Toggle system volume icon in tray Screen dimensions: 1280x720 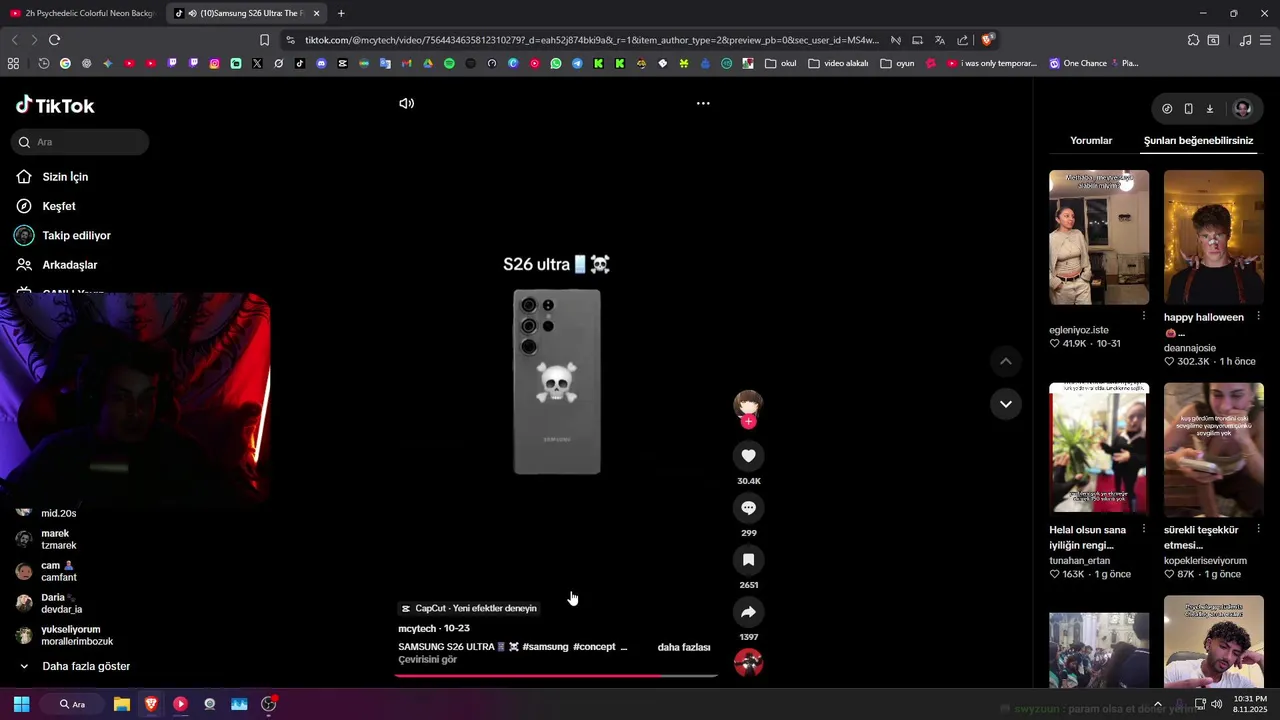1216,704
